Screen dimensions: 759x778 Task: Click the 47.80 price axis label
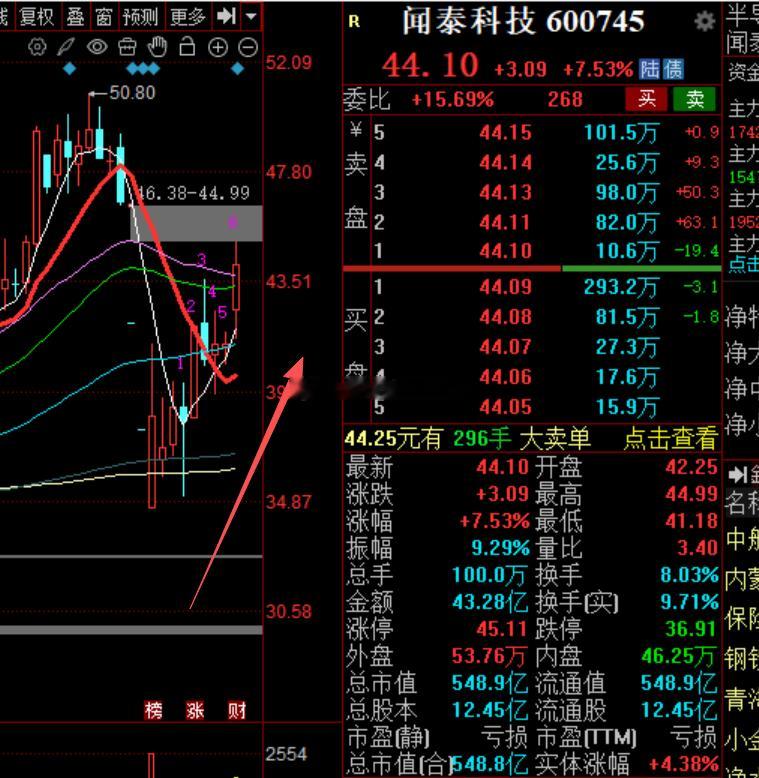[x=289, y=172]
